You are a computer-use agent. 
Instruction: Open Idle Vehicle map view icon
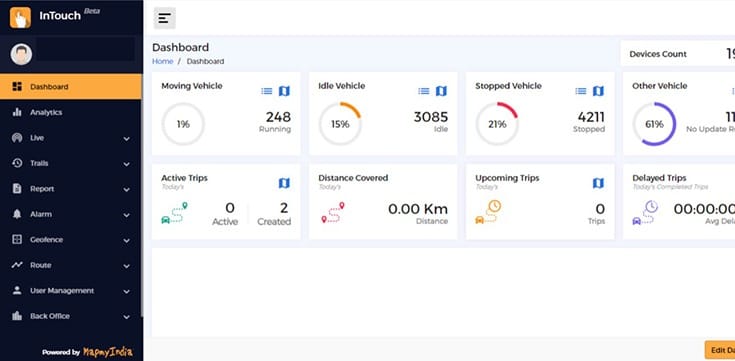pyautogui.click(x=441, y=91)
